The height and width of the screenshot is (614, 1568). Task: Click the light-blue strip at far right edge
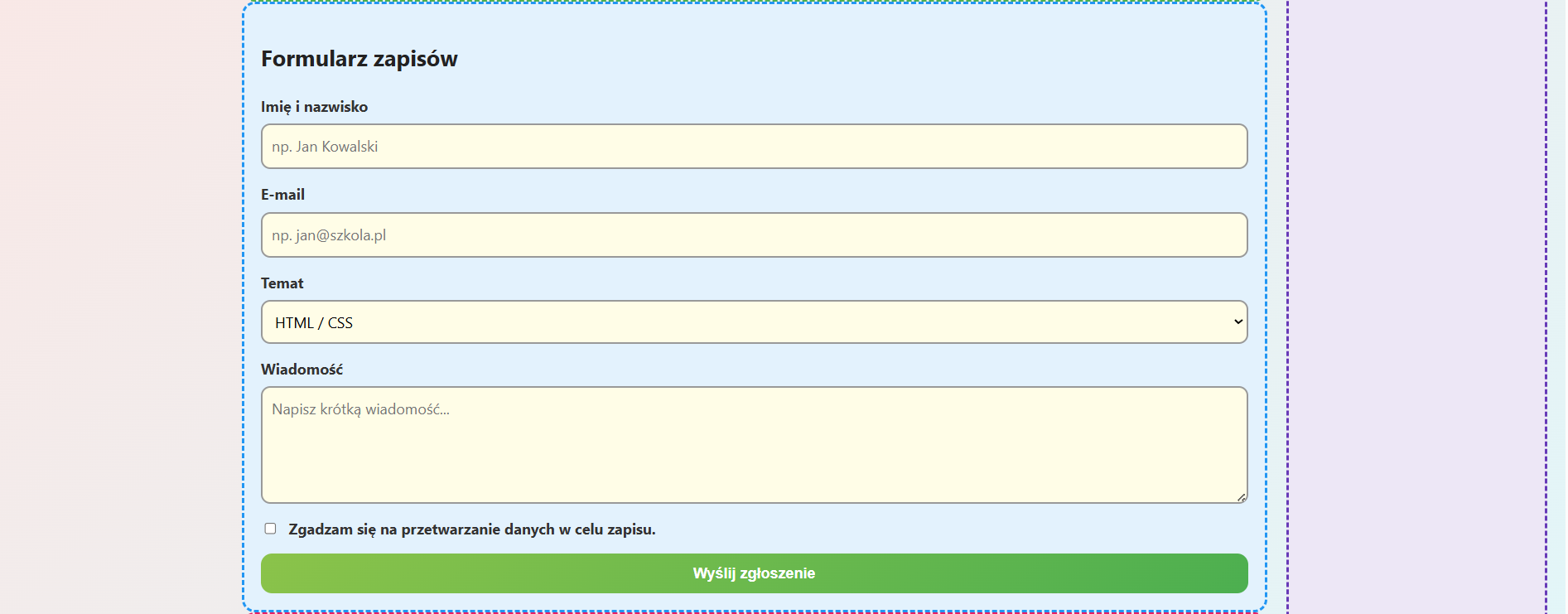(1557, 307)
